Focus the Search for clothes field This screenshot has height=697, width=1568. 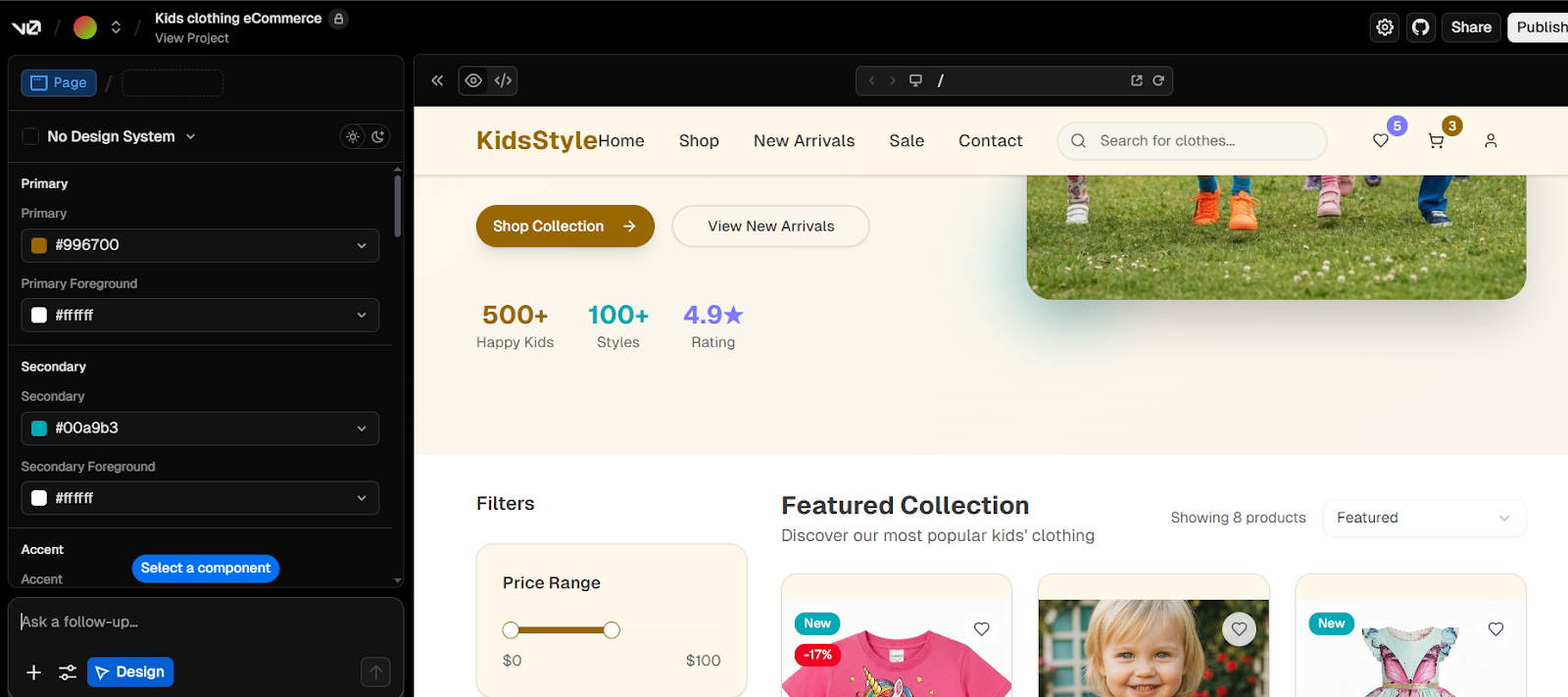pos(1205,141)
